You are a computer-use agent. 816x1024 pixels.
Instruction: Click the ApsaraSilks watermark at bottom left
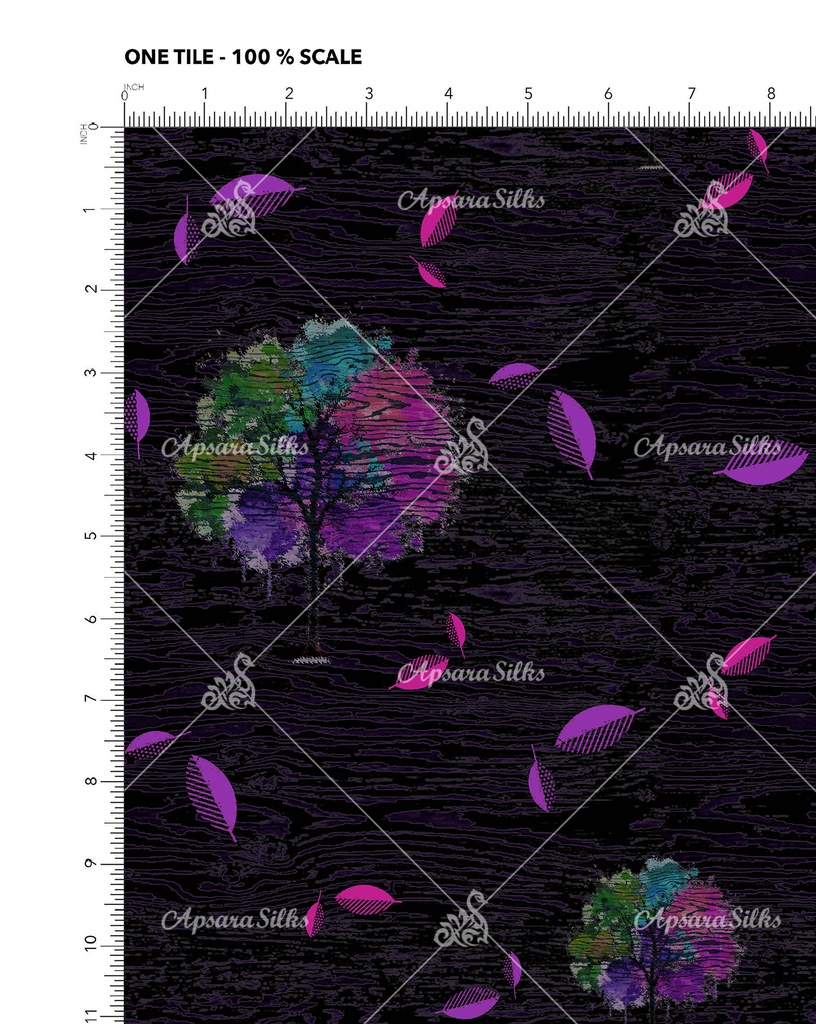pyautogui.click(x=235, y=920)
